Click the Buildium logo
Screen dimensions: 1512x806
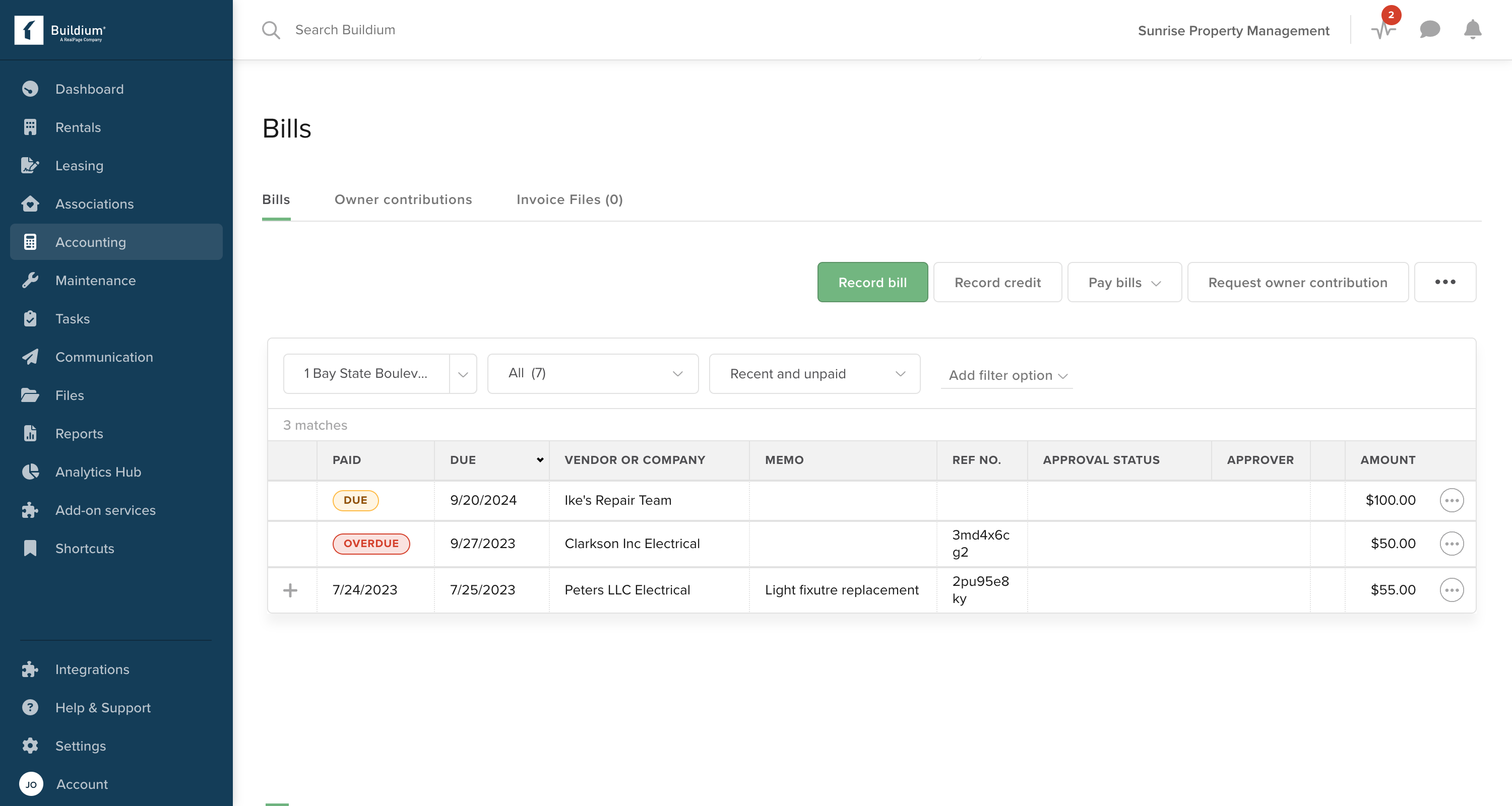point(60,30)
